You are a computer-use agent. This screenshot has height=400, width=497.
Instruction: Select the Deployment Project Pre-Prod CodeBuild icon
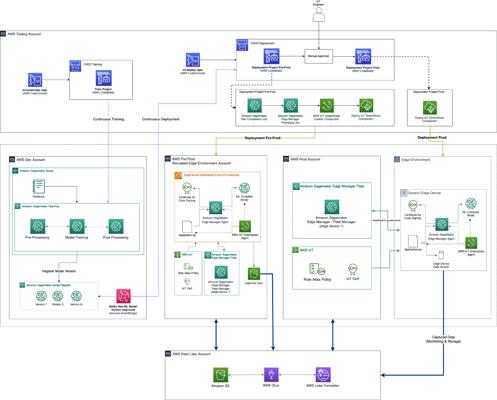[271, 56]
